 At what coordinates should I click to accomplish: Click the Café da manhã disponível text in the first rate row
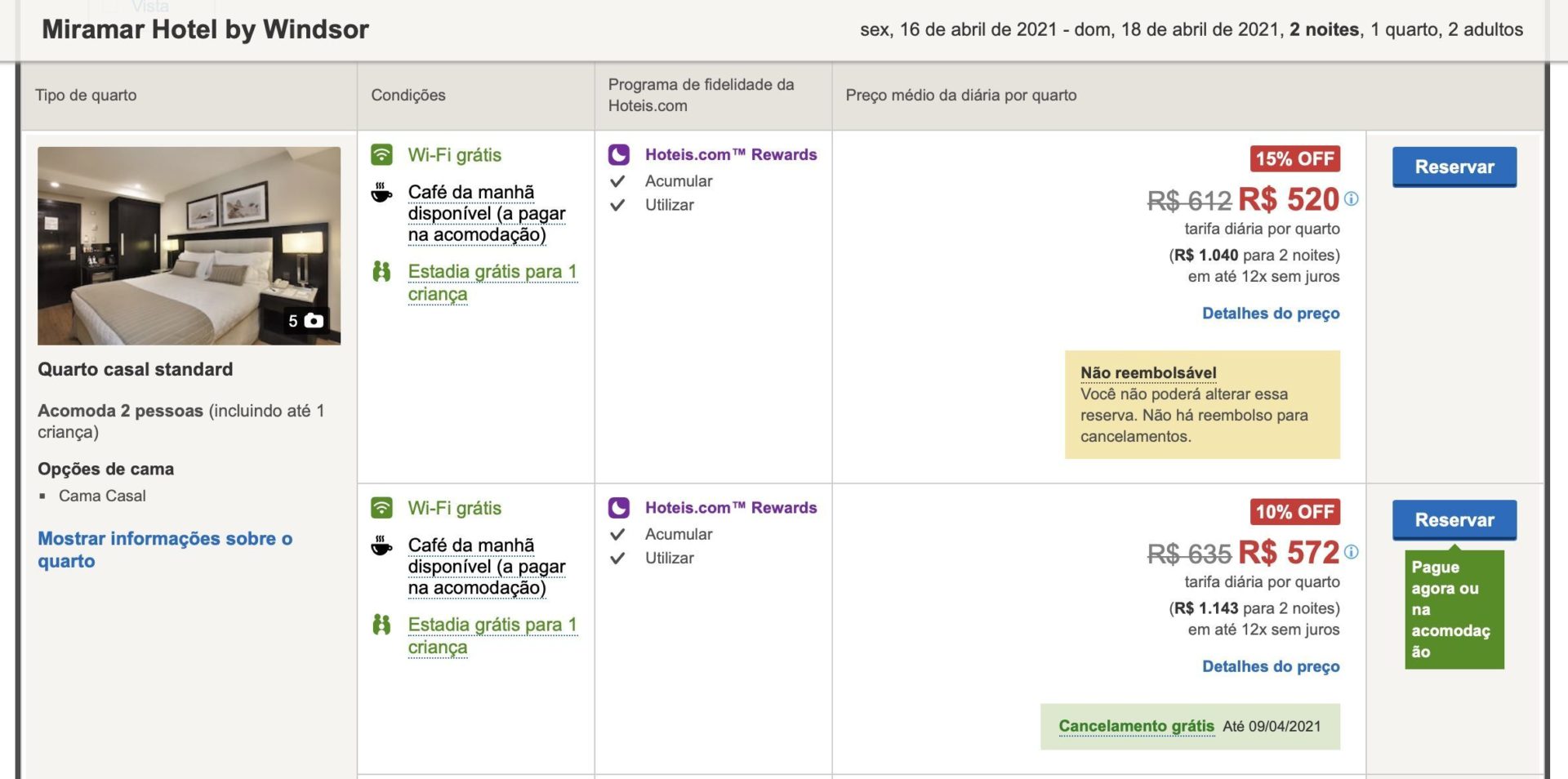point(487,213)
